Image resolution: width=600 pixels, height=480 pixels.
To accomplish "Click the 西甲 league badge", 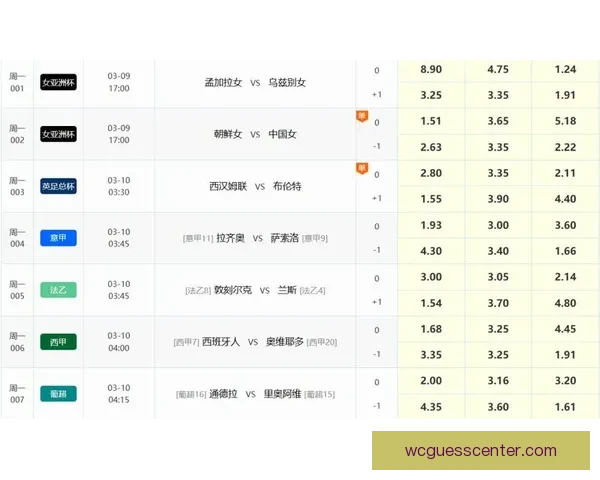I will (58, 342).
